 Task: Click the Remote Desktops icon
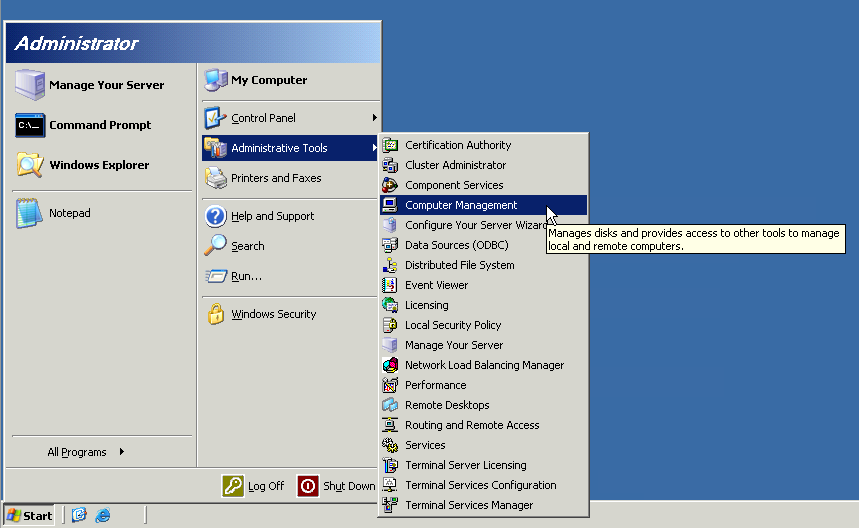click(390, 405)
